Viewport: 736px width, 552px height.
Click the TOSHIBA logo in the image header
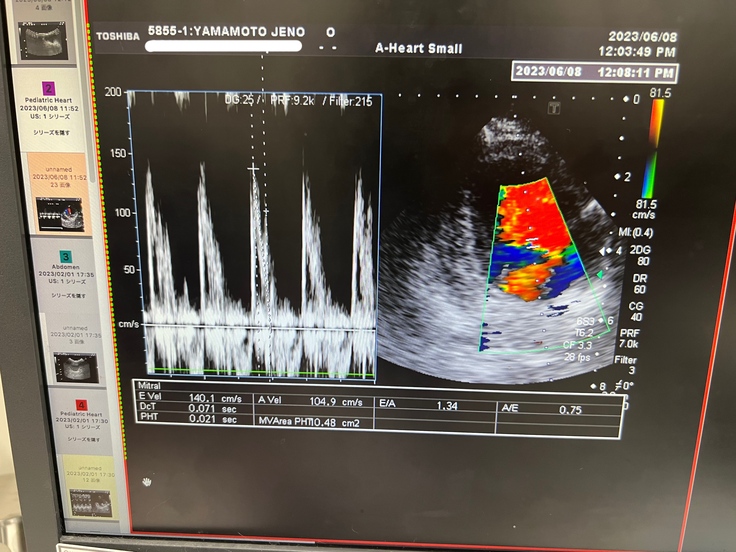click(x=118, y=36)
